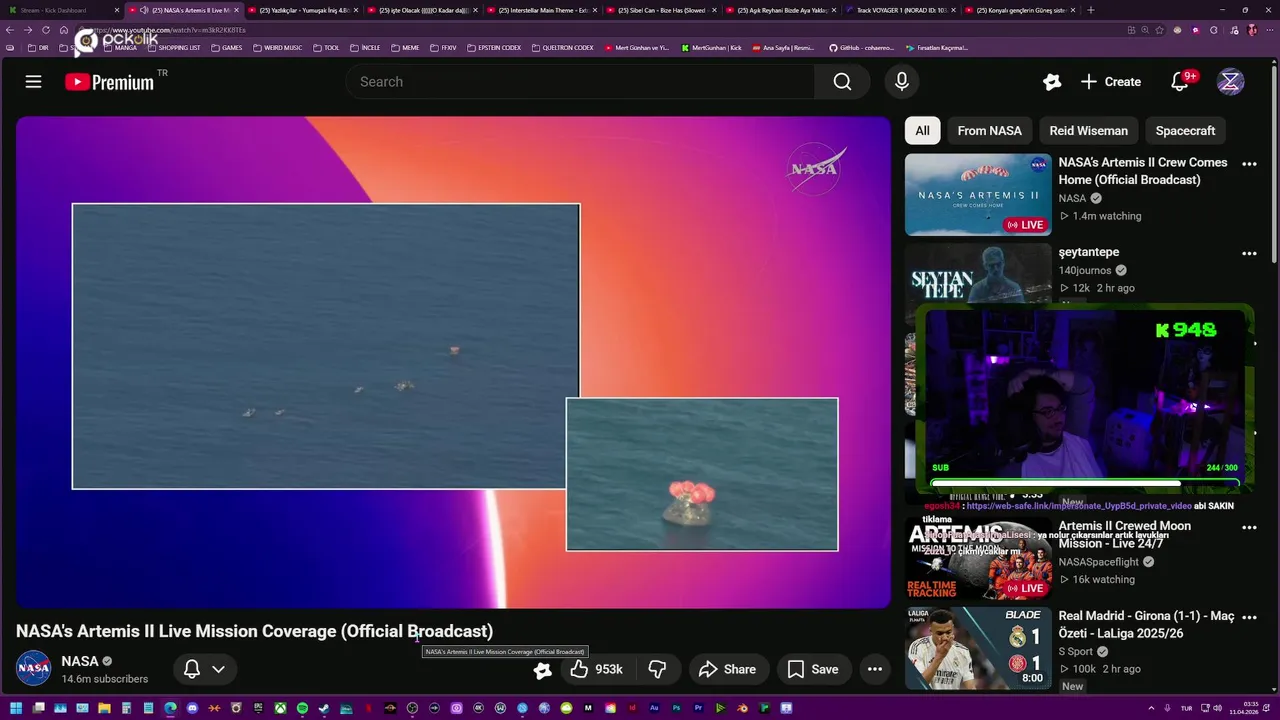This screenshot has height=720, width=1280.
Task: Open options for Artemis II Crewed Moon Mission
Action: (1249, 528)
